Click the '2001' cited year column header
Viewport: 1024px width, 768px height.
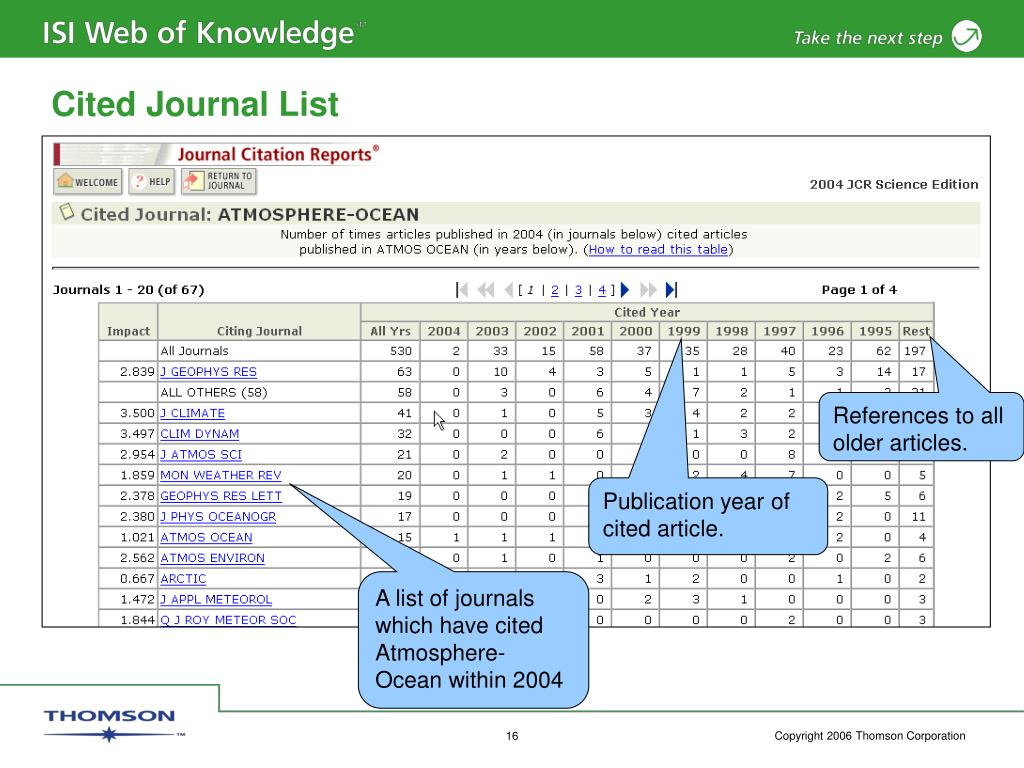588,331
